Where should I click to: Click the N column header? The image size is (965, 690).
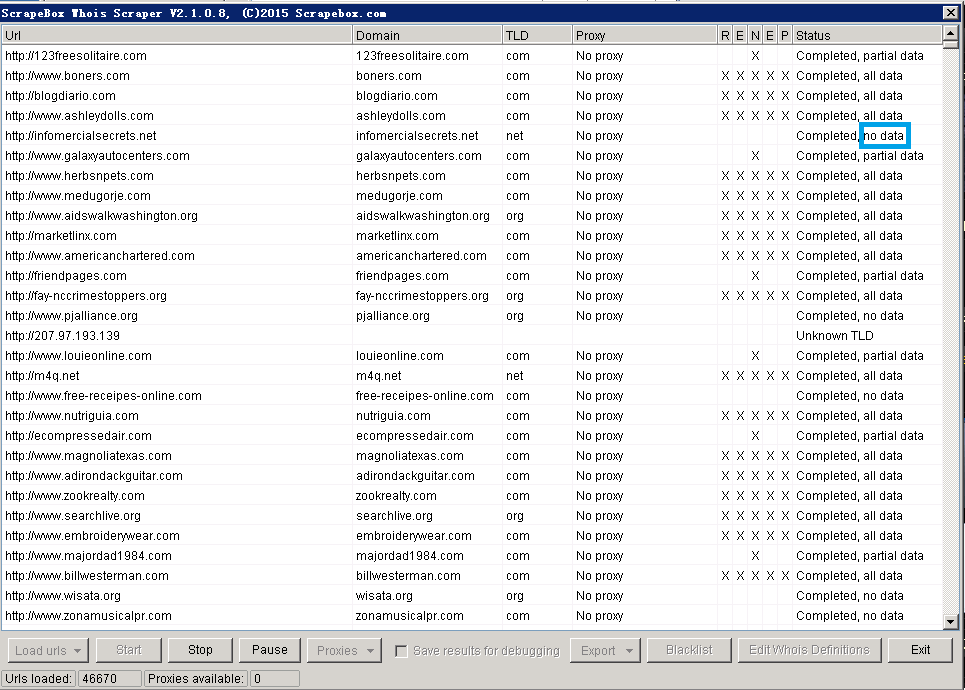point(755,35)
